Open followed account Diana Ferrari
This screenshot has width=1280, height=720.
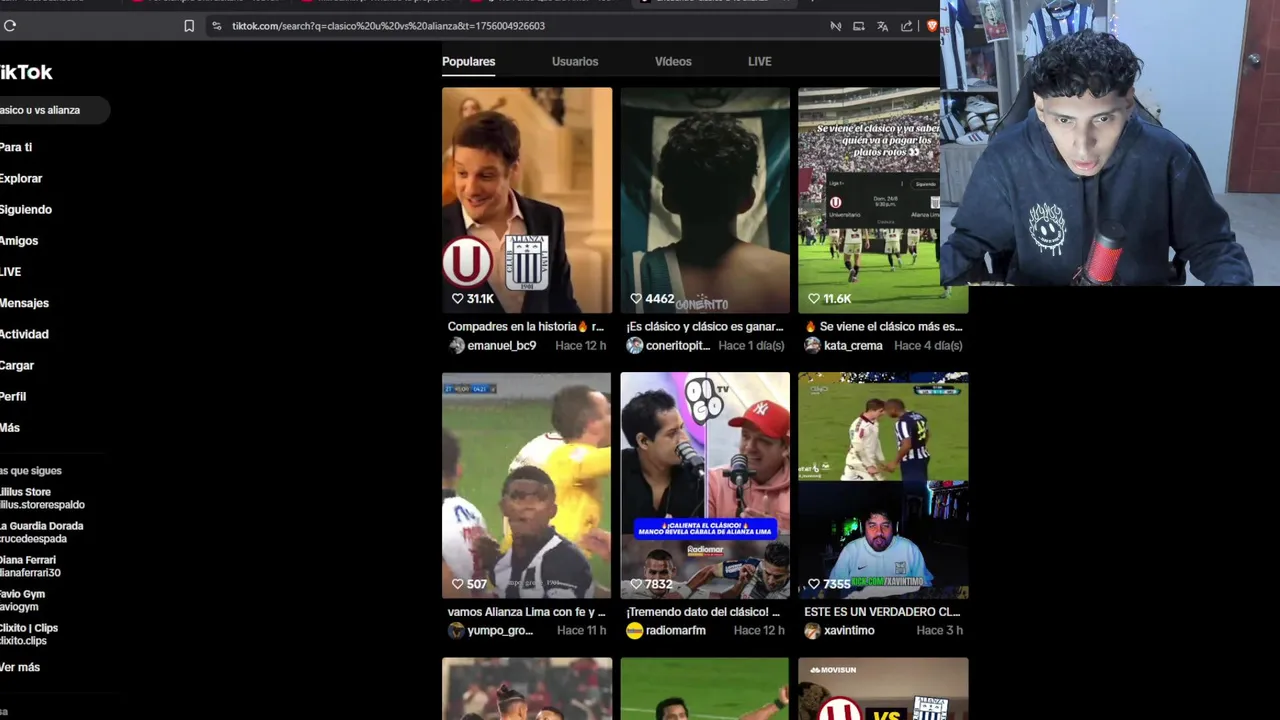(30, 566)
